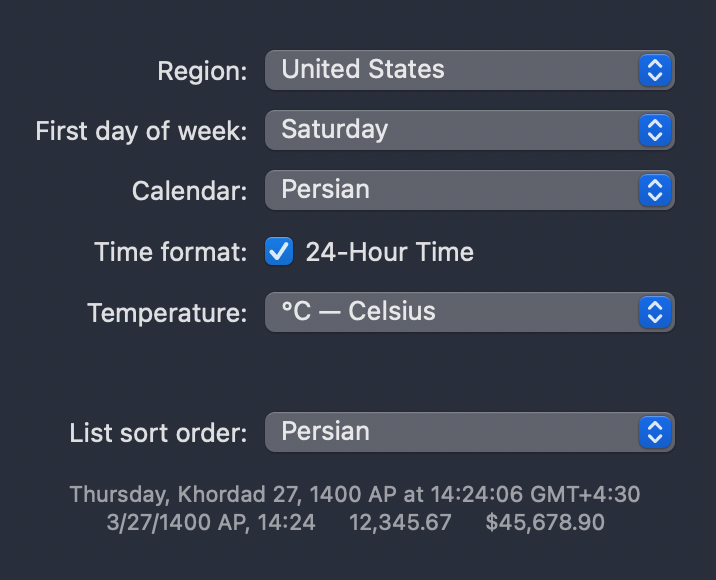Click the blue chevrons beside Saturday
716x580 pixels.
(x=654, y=130)
